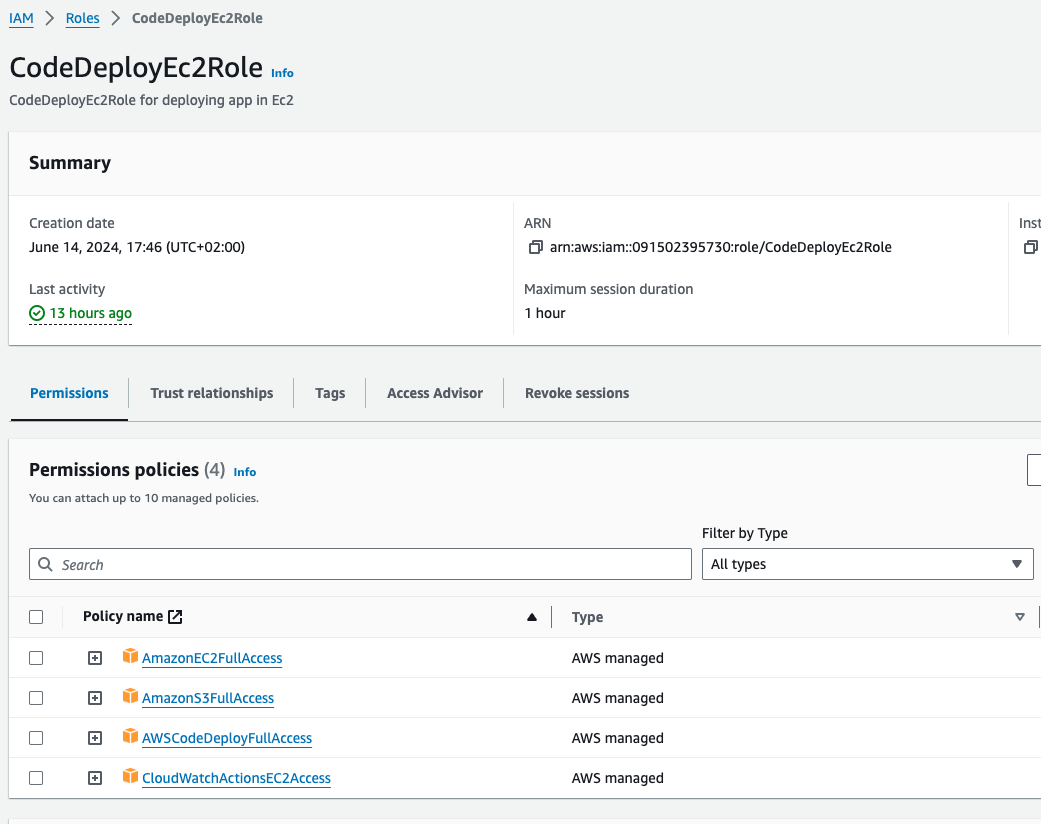Screen dimensions: 1041x824
Task: Sort by Policy name ascending arrow
Action: coord(532,618)
